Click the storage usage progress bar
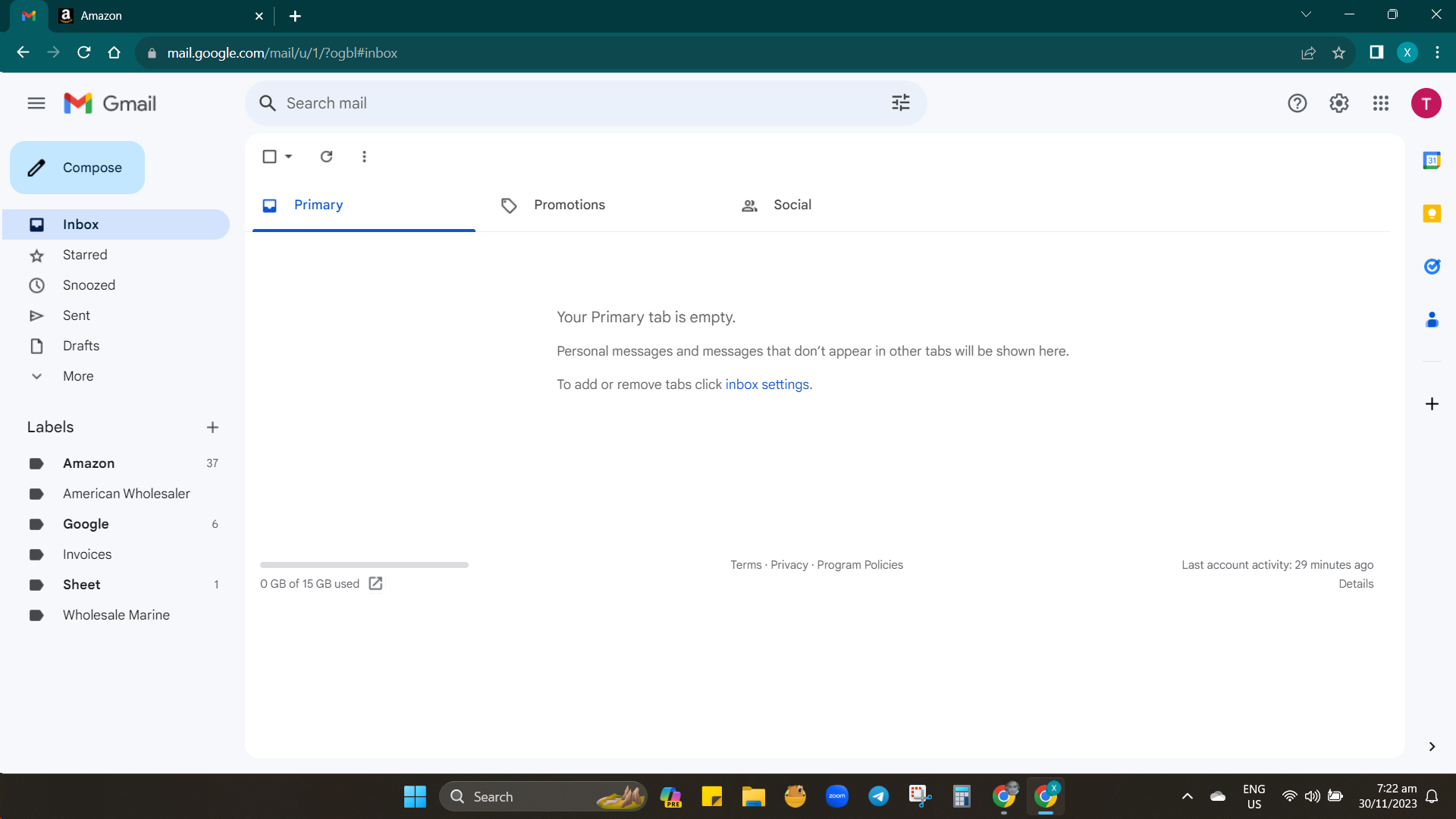The width and height of the screenshot is (1456, 819). click(364, 565)
